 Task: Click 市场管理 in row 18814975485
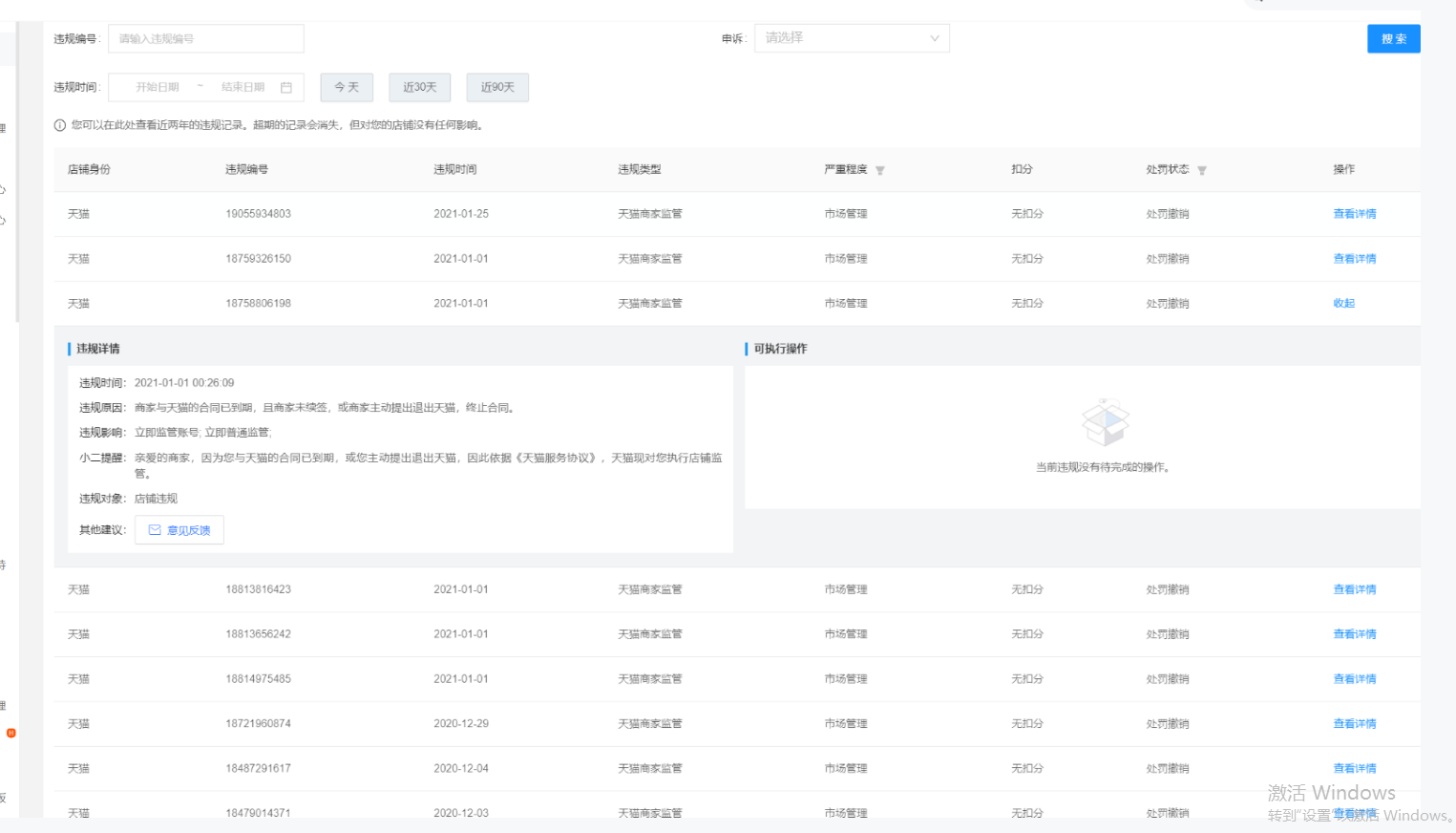point(846,679)
